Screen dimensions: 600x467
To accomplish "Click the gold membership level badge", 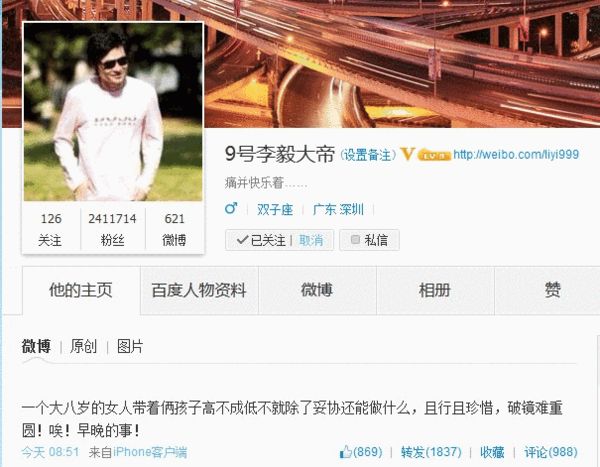I will pos(434,155).
